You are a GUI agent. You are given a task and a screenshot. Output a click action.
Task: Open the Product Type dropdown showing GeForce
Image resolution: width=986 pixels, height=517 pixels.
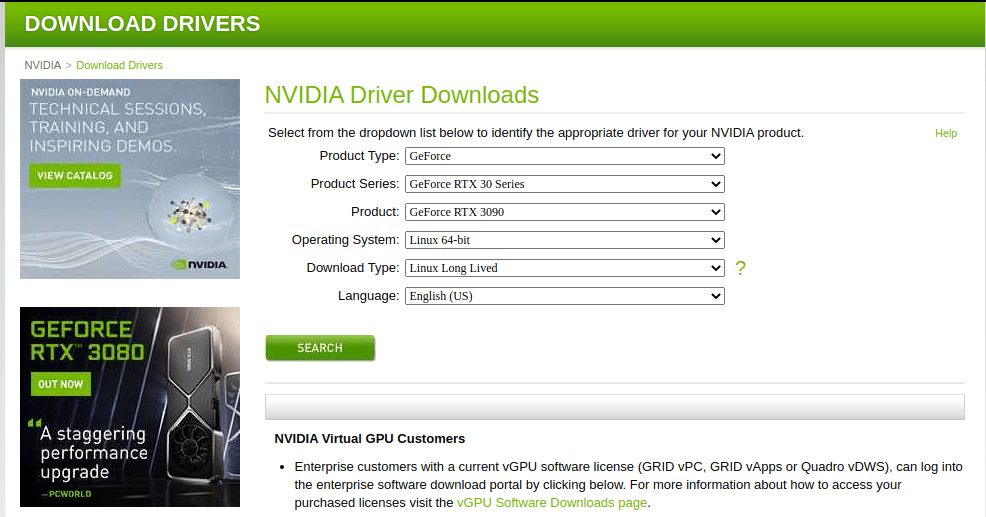pyautogui.click(x=565, y=156)
